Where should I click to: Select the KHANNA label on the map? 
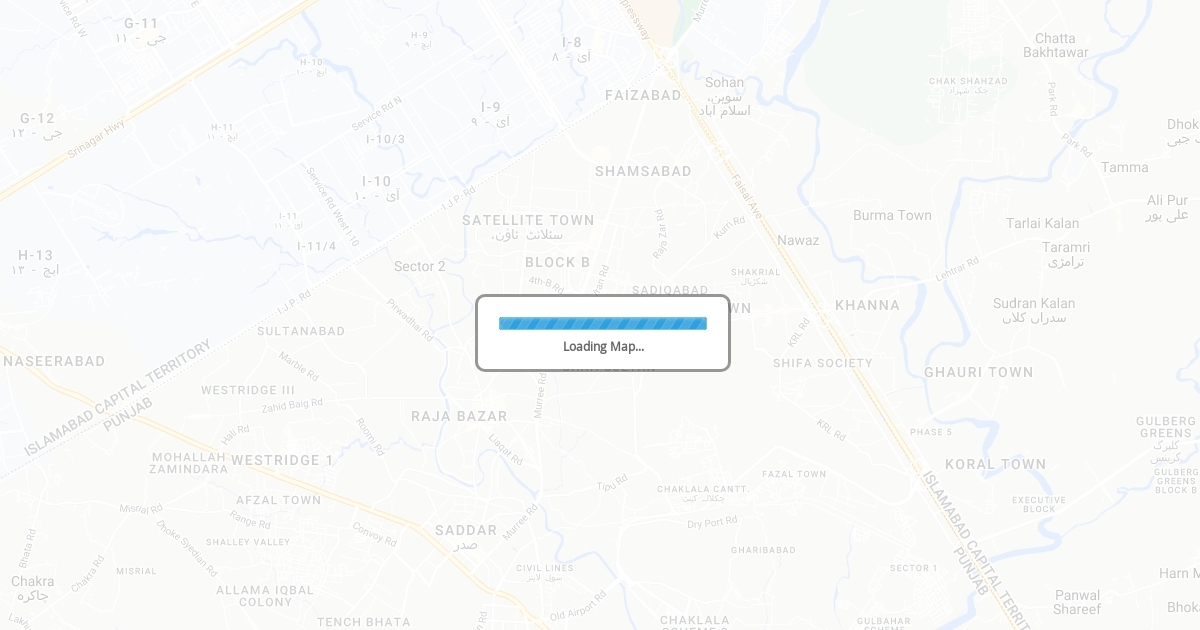[x=867, y=305]
